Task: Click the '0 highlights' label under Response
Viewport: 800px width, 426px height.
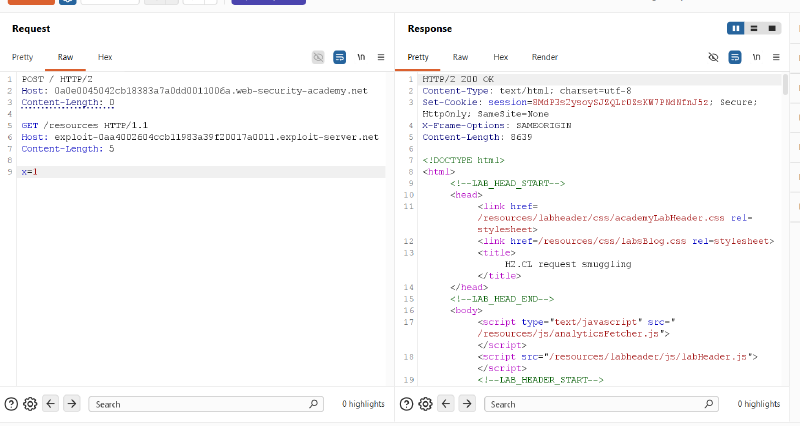Action: click(759, 404)
